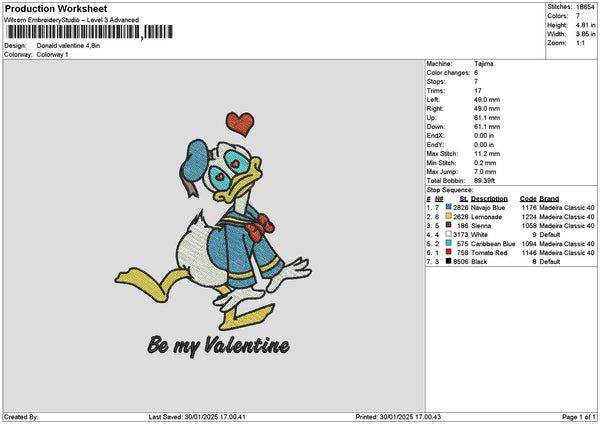Click the 'Navajo Blue' description text
This screenshot has height=424, width=600.
tap(488, 208)
